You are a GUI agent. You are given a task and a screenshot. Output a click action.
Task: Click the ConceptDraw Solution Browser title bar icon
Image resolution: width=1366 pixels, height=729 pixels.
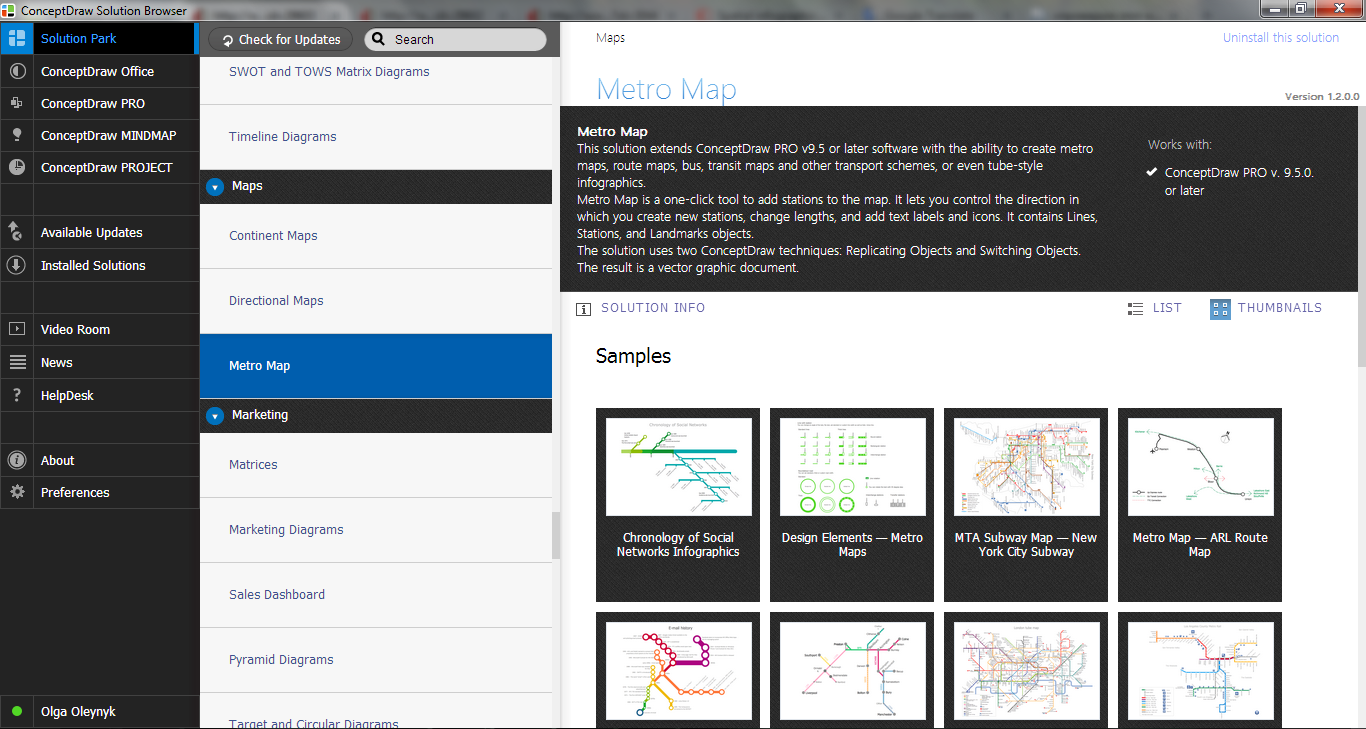click(x=10, y=10)
